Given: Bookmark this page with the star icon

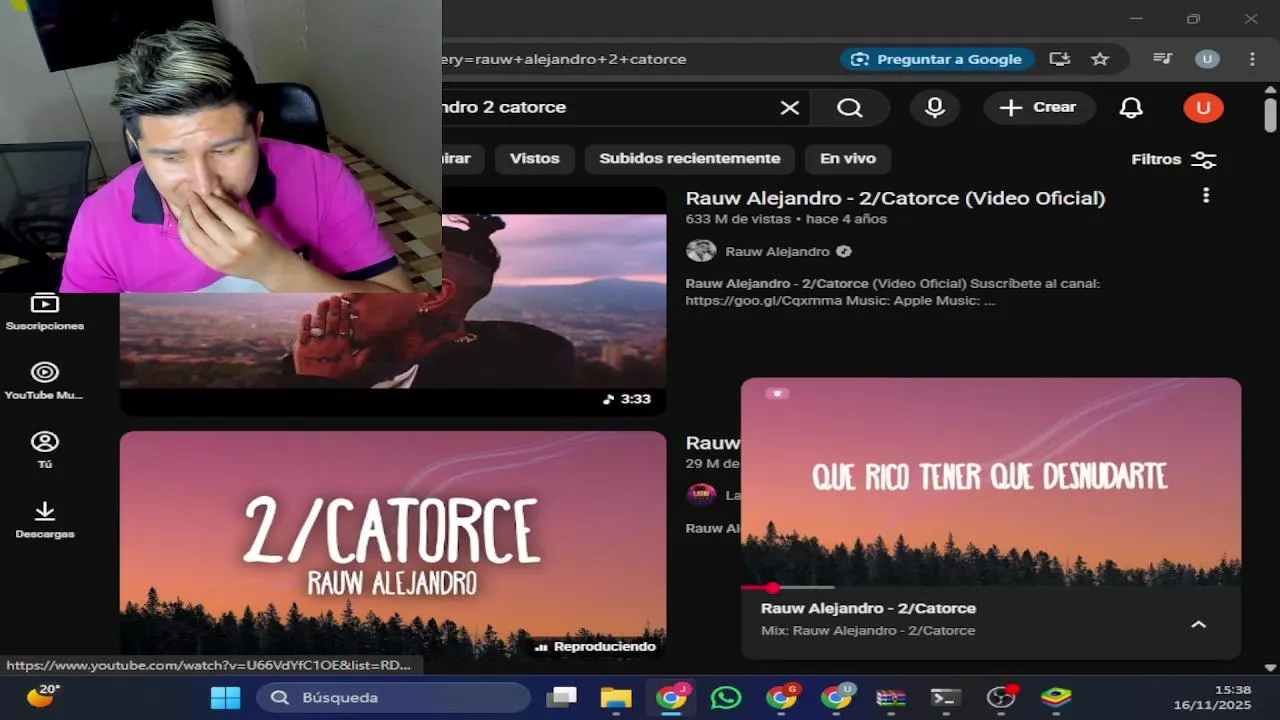Looking at the screenshot, I should click(x=1100, y=59).
